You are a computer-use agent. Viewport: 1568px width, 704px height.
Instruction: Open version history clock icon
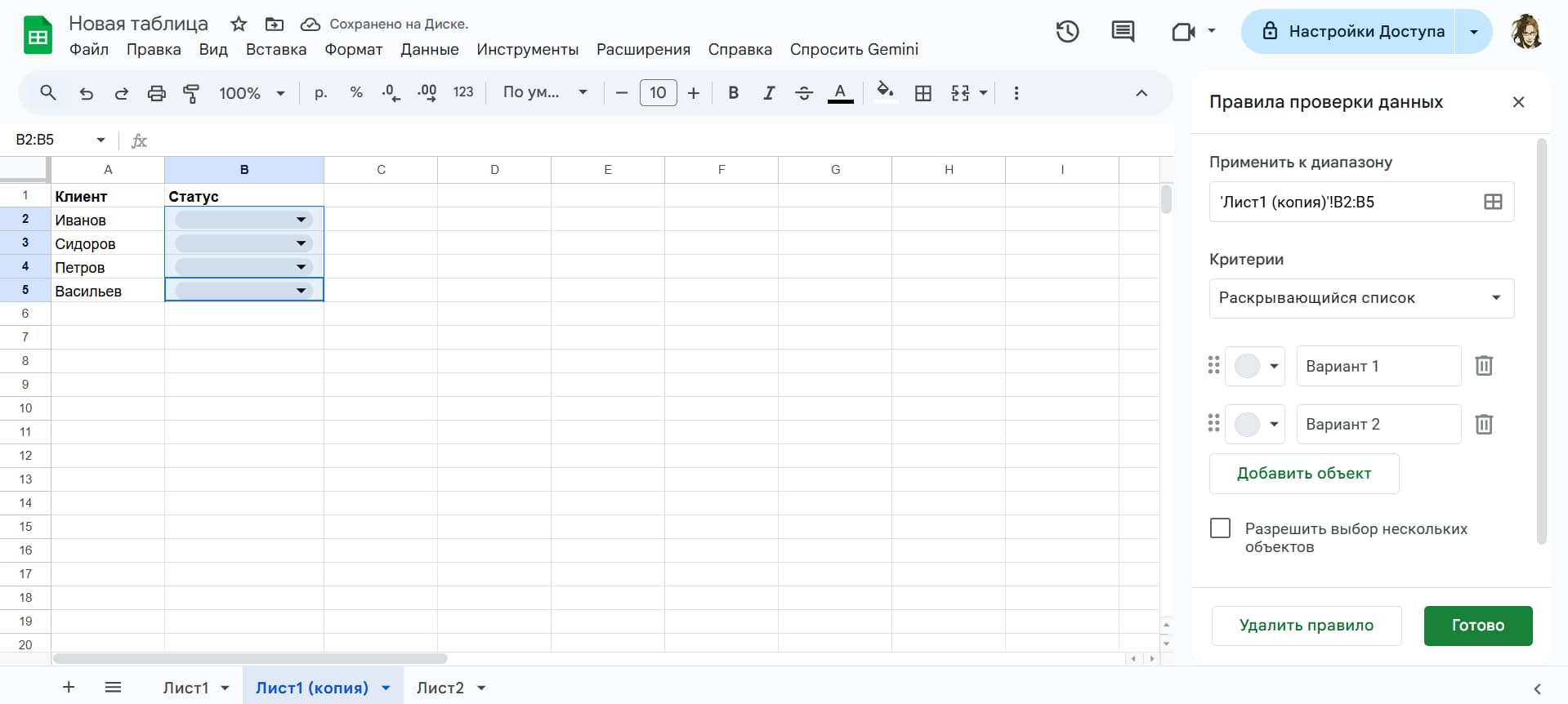click(1067, 32)
